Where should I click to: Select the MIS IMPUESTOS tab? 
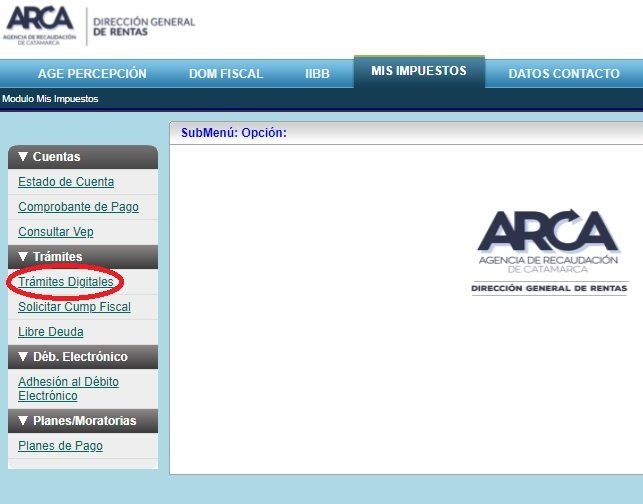tap(419, 71)
